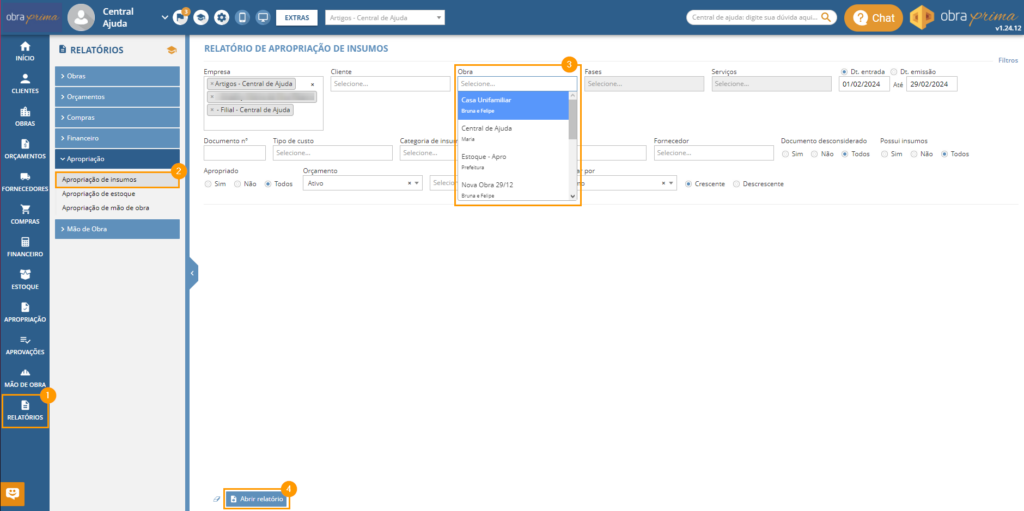
Task: Open the Orçamento Ativo dropdown
Action: click(363, 184)
